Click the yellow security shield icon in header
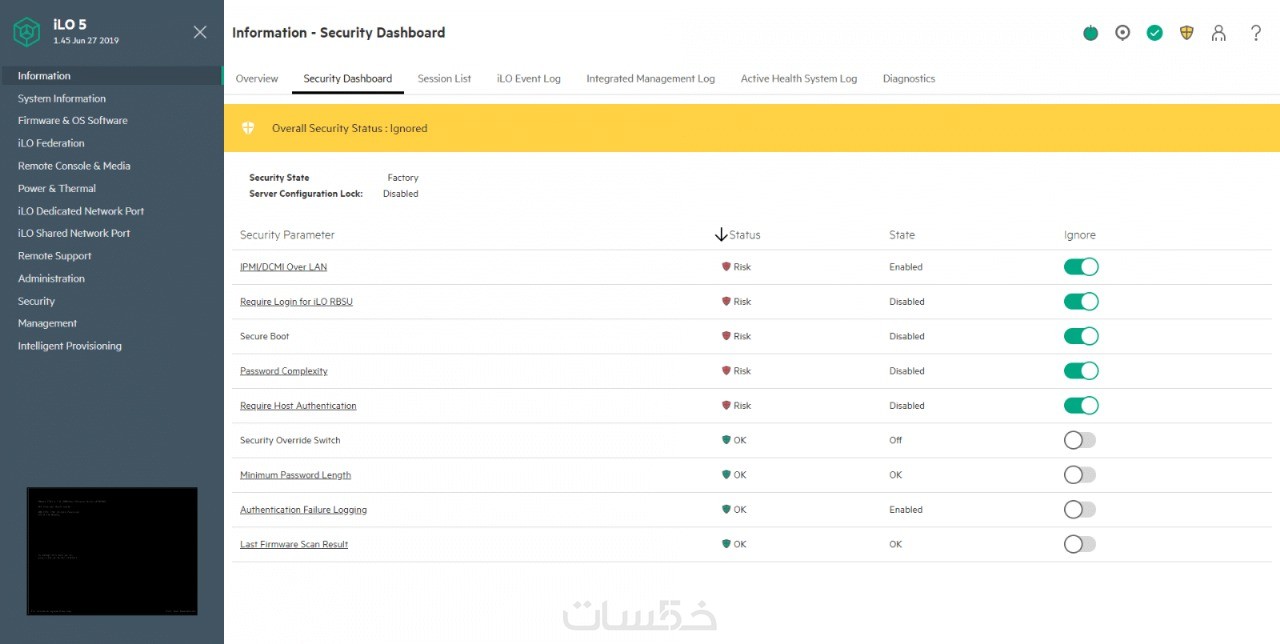This screenshot has width=1280, height=644. click(x=1186, y=33)
